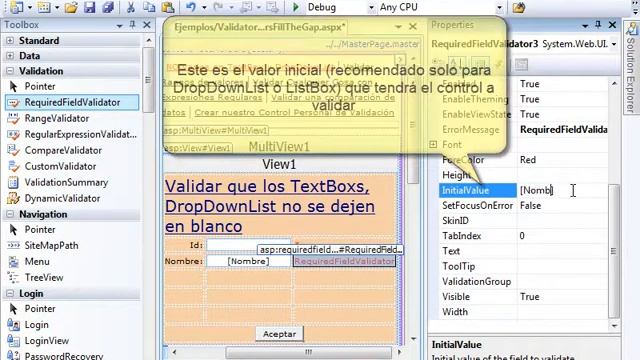Image resolution: width=640 pixels, height=360 pixels.
Task: Click the Save All icon in toolbar
Action: [108, 7]
